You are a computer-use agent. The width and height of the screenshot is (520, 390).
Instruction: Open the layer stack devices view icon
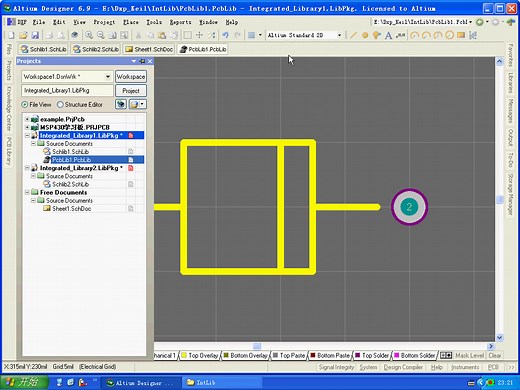coord(75,35)
